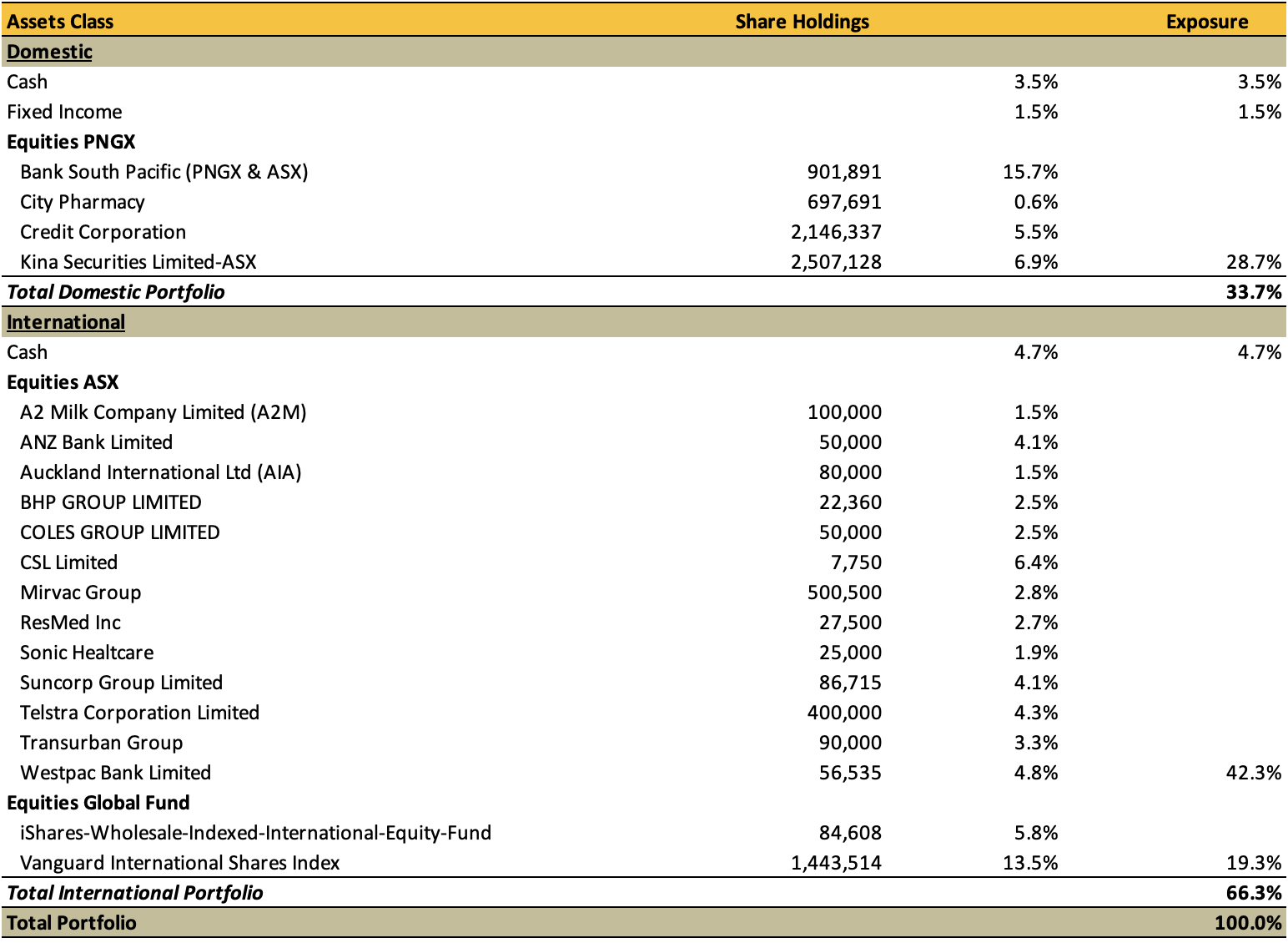The width and height of the screenshot is (1288, 943).
Task: Select the Total Domestic Portfolio 33.7% cell
Action: click(x=1254, y=292)
